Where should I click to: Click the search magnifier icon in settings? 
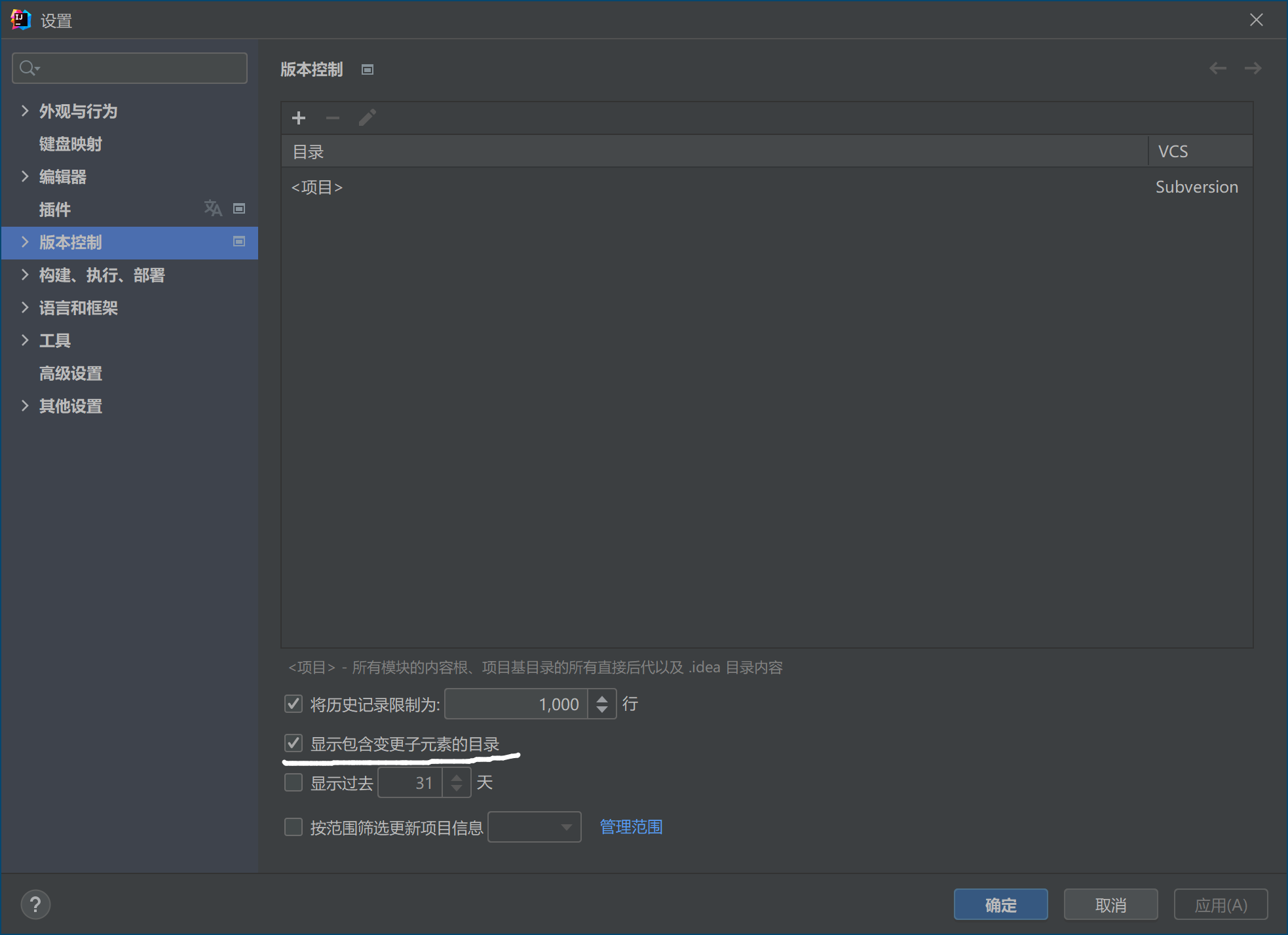click(28, 68)
